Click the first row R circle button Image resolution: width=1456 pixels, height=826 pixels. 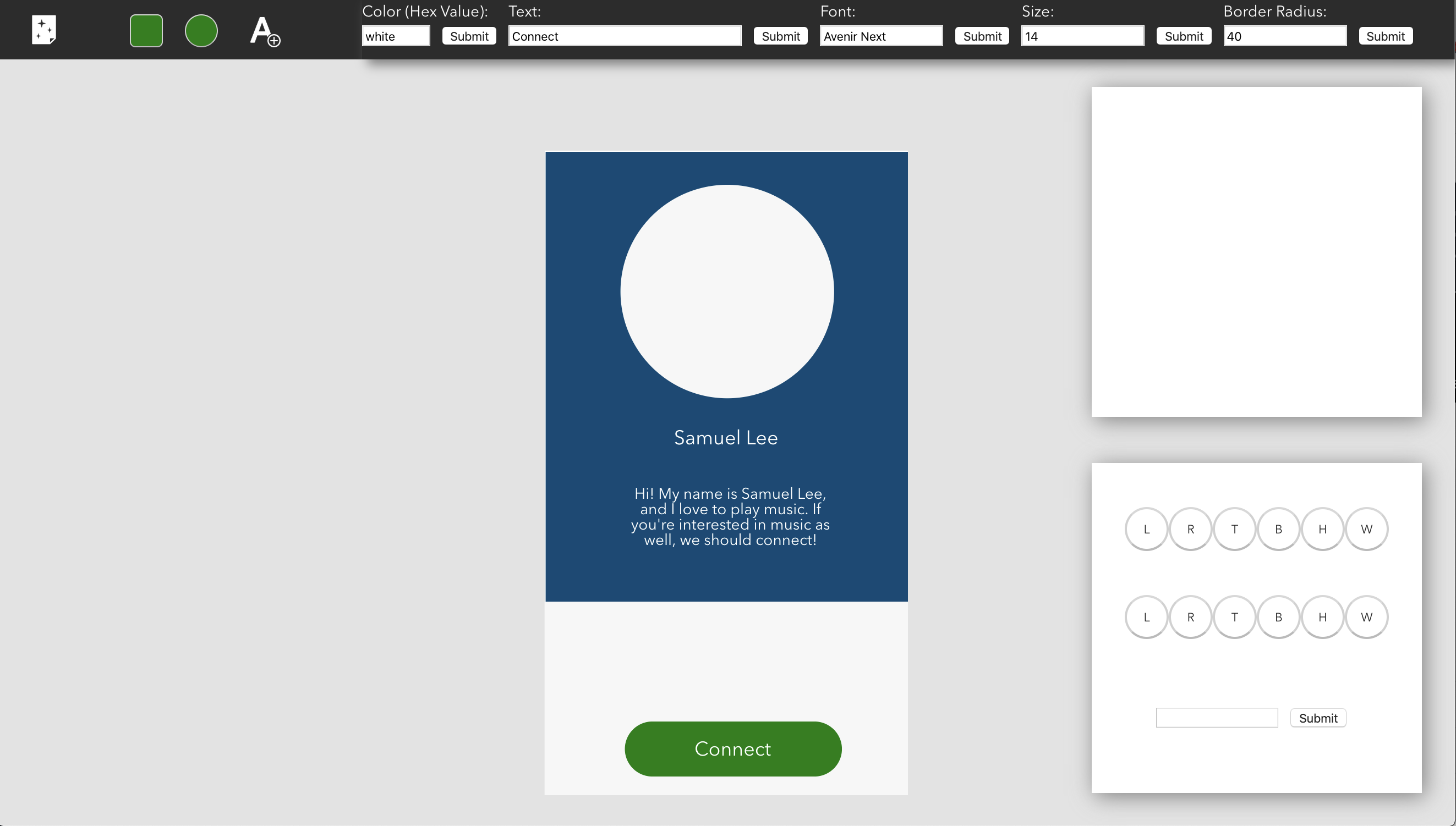(1190, 528)
